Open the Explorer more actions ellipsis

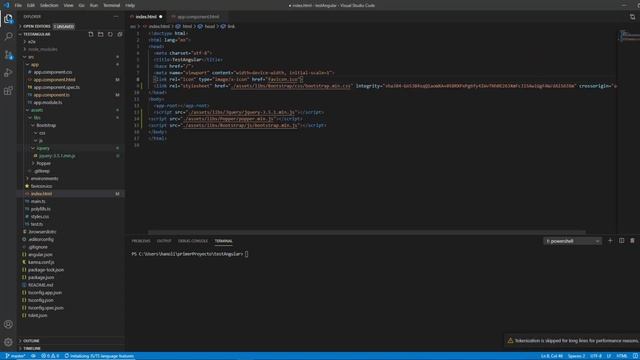point(116,17)
